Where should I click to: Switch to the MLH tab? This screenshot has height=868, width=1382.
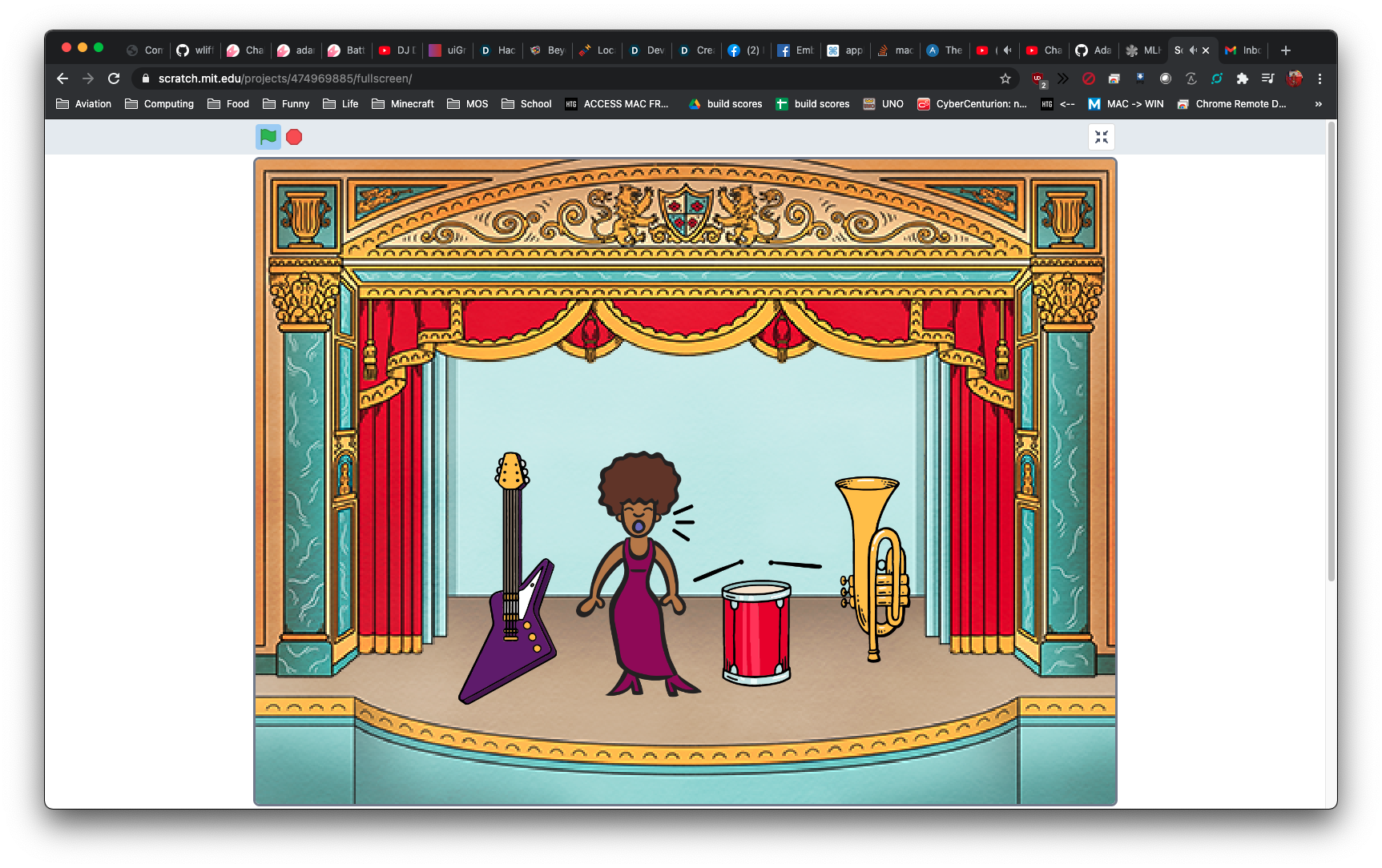[x=1144, y=50]
